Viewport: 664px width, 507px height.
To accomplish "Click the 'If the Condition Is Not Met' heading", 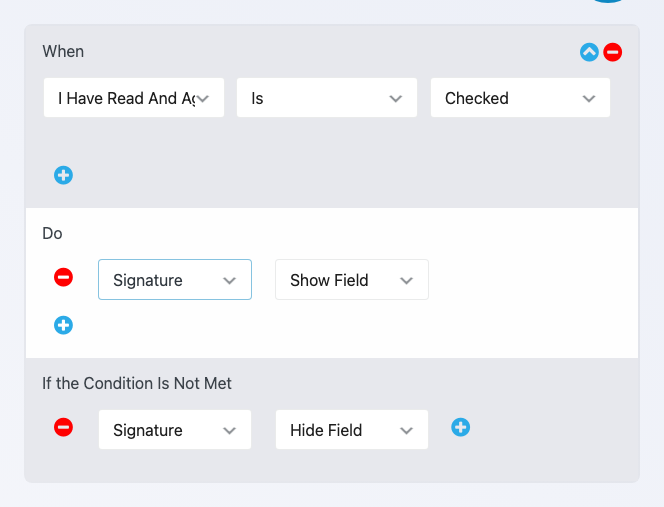I will click(x=137, y=383).
